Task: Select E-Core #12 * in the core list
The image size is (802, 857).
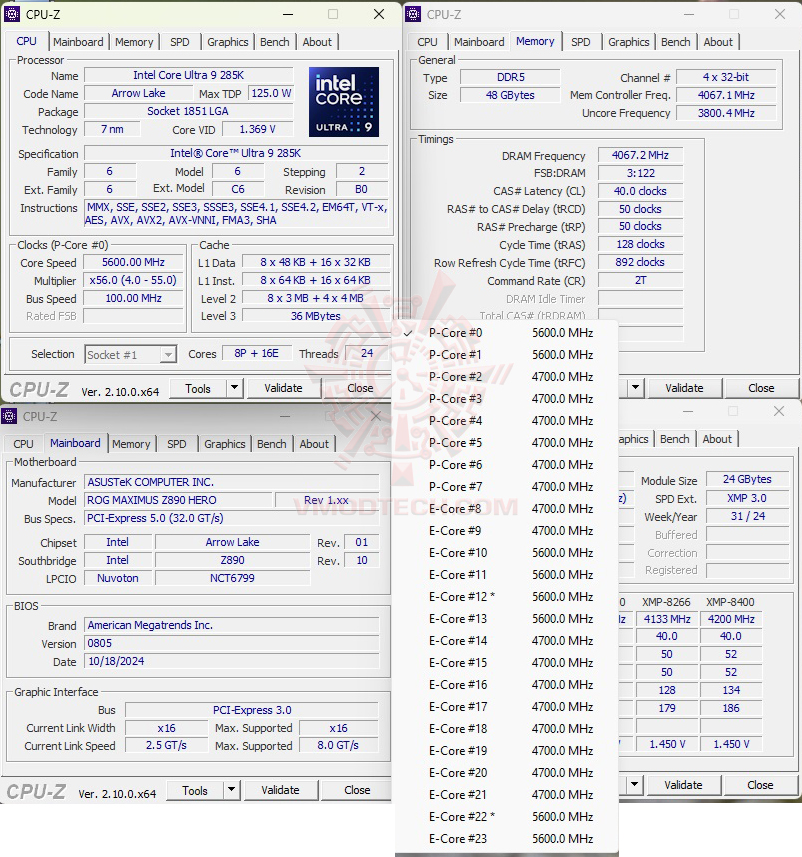Action: pyautogui.click(x=507, y=597)
